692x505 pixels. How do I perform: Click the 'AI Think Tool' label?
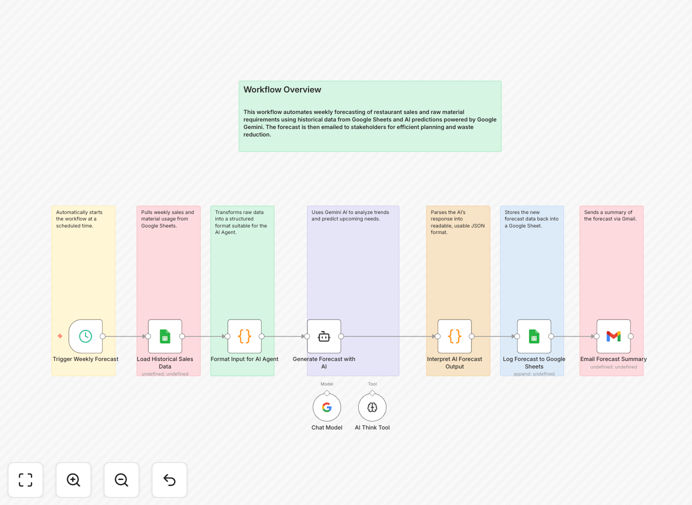coord(372,428)
